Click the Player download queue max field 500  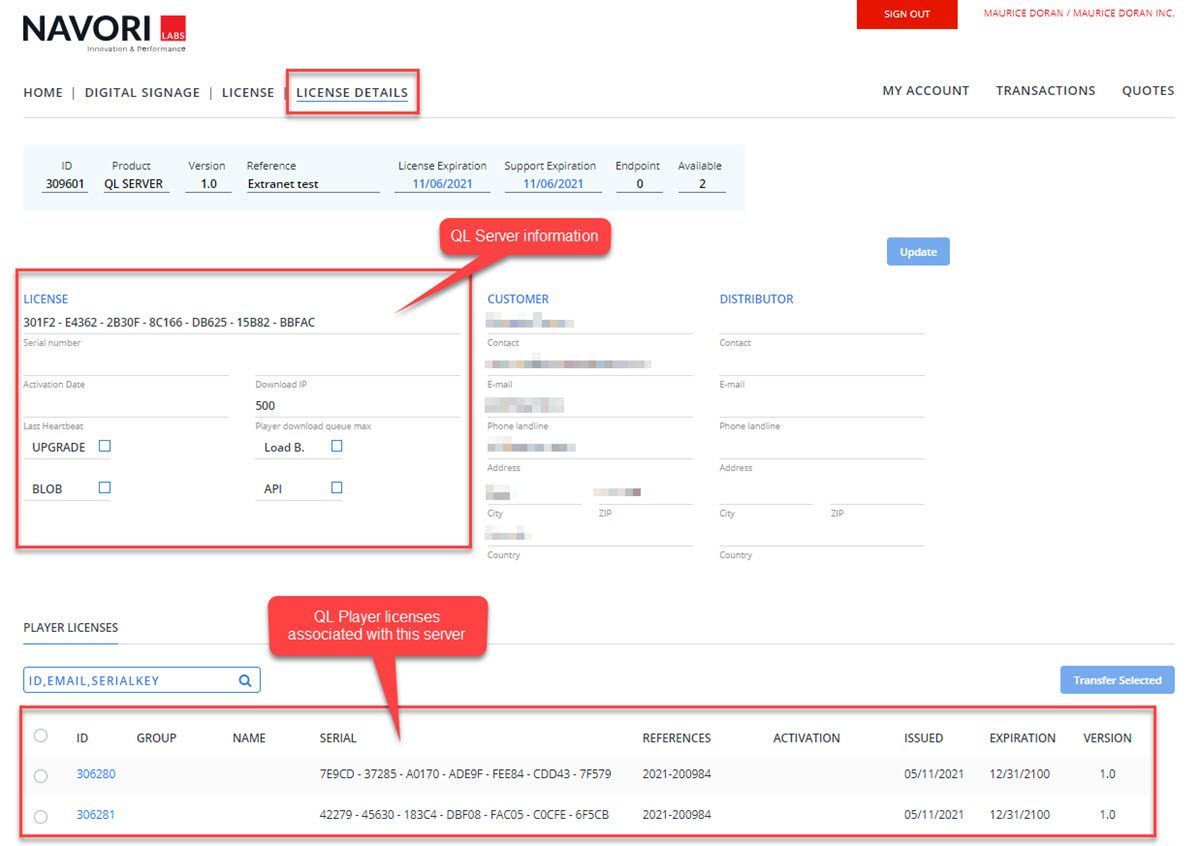pyautogui.click(x=357, y=405)
